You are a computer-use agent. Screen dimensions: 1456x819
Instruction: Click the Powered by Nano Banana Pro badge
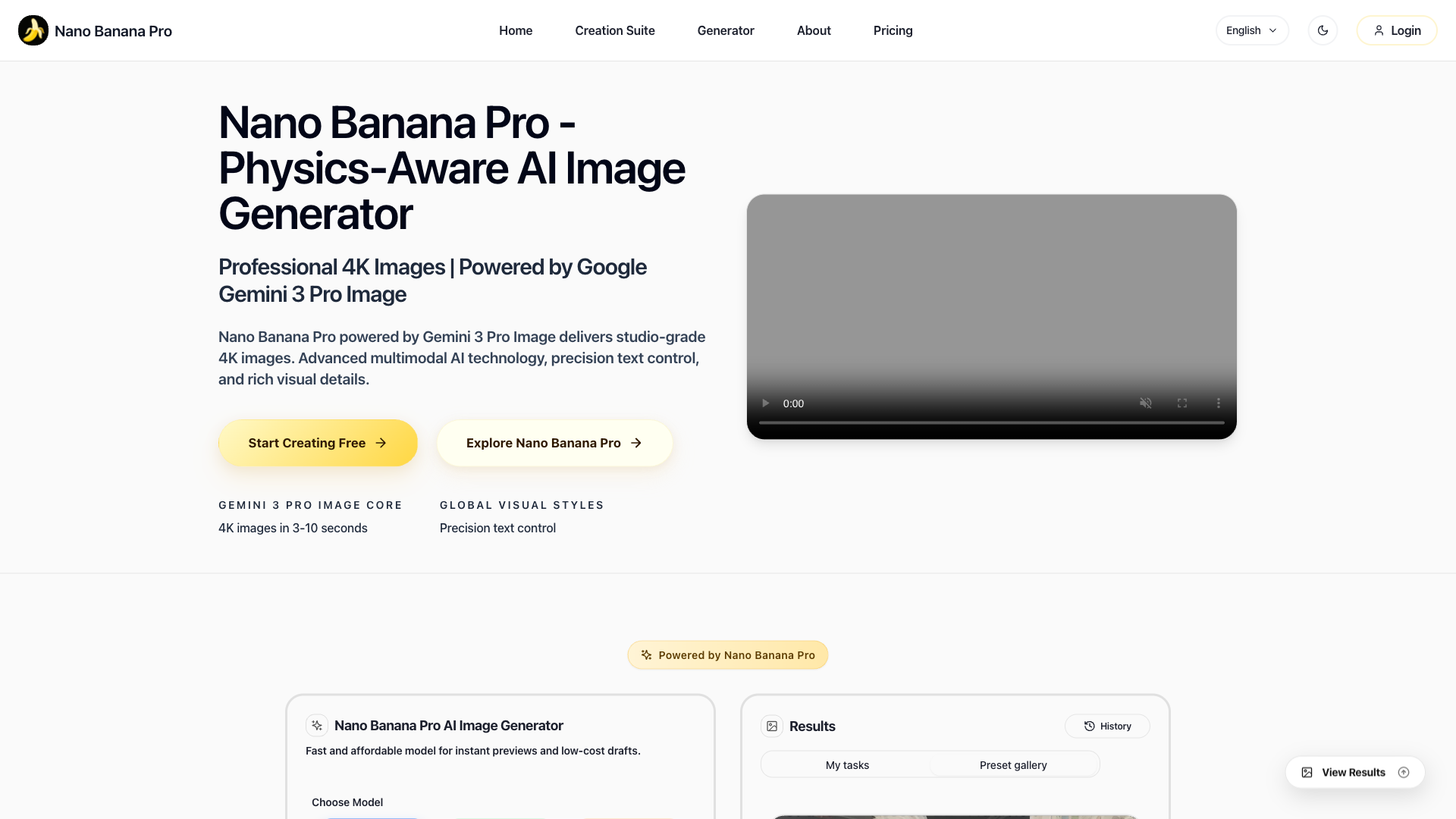click(x=728, y=655)
